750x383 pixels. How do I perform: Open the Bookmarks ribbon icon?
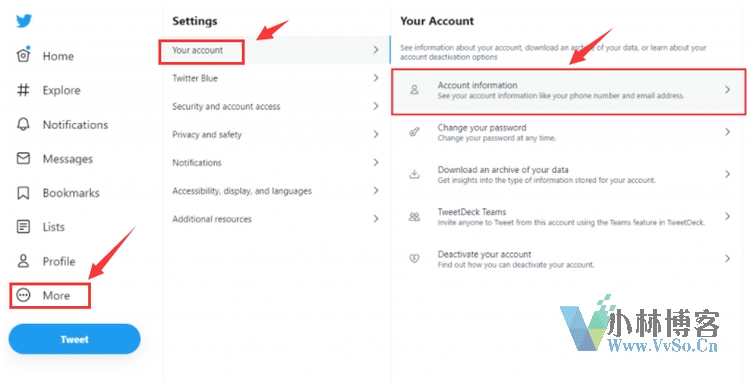pyautogui.click(x=23, y=193)
